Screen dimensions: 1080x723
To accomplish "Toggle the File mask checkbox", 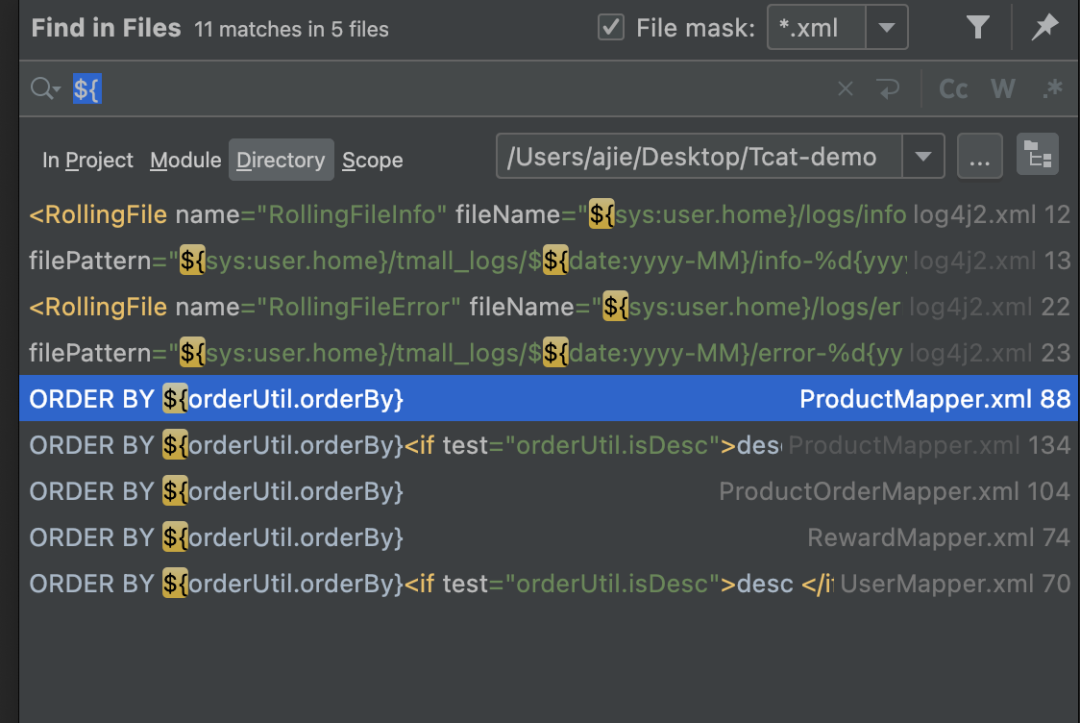I will [610, 28].
